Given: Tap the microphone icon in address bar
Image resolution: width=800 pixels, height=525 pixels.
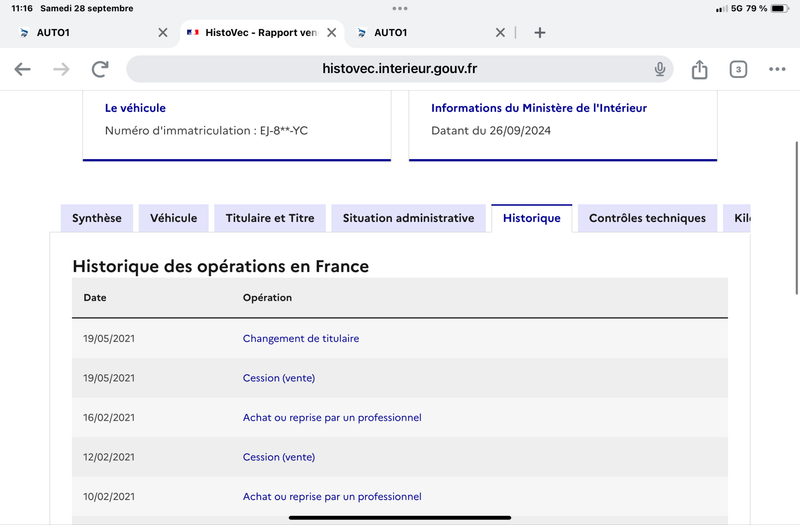Looking at the screenshot, I should [x=660, y=69].
